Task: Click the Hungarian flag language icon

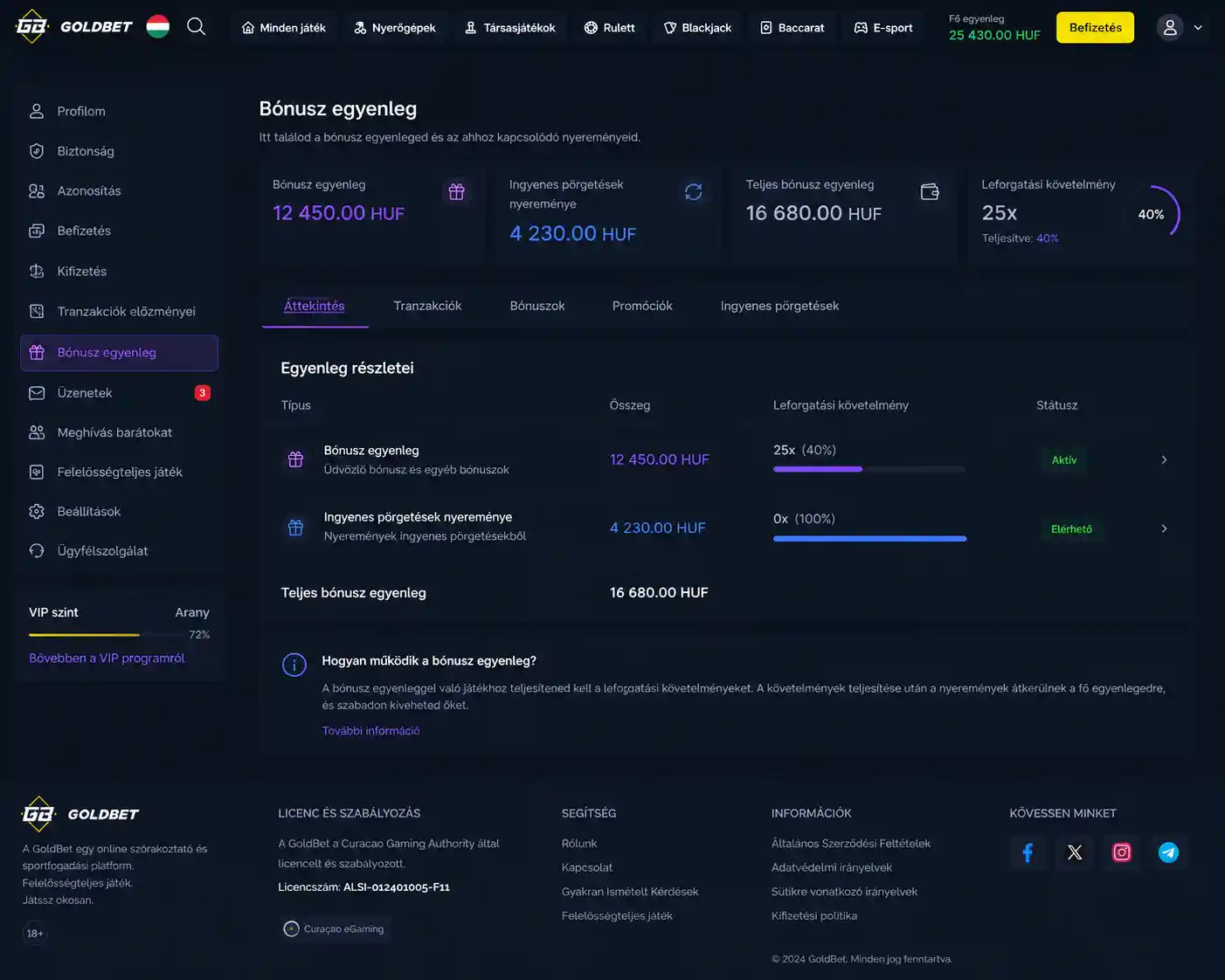Action: tap(158, 27)
